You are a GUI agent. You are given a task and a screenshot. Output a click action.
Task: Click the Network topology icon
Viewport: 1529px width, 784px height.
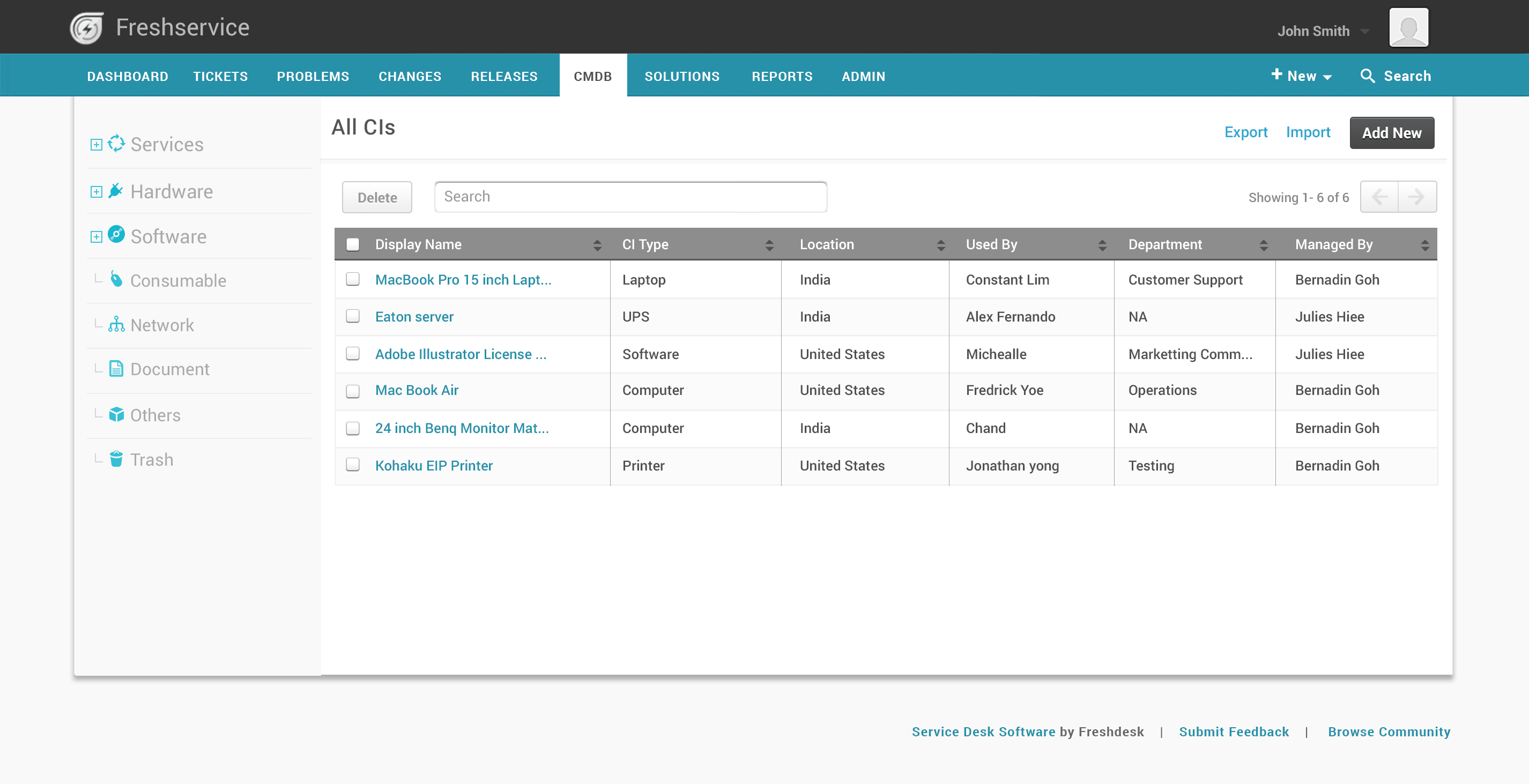[116, 325]
